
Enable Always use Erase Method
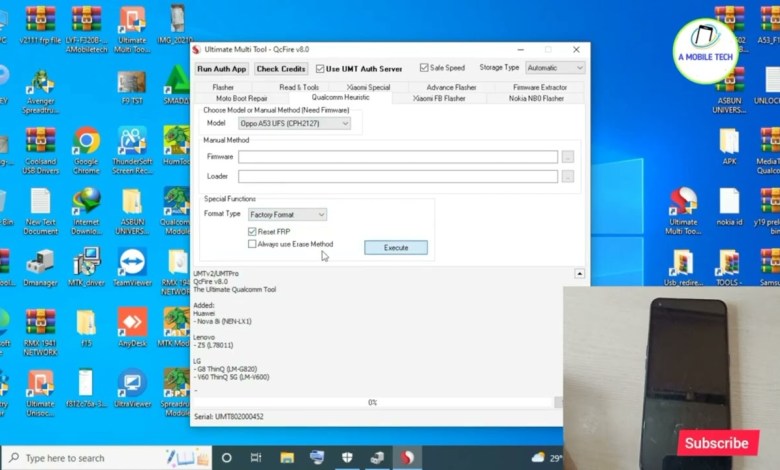coord(252,244)
